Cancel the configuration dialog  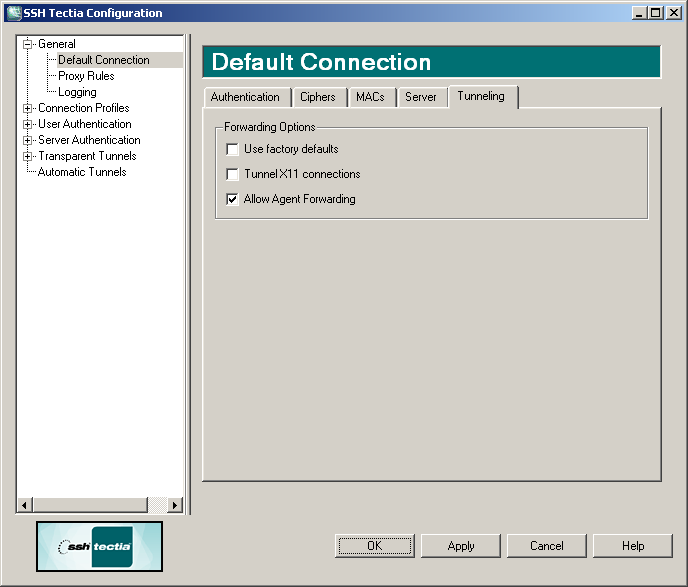(x=547, y=546)
